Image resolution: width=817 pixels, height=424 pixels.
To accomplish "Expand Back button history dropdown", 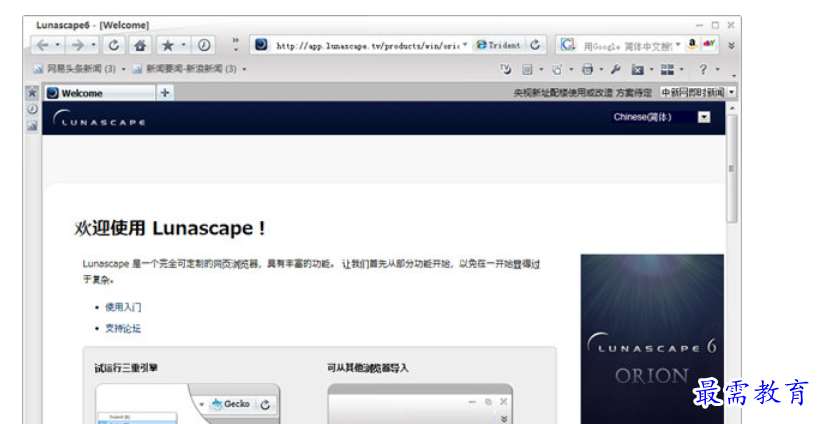I will click(x=57, y=45).
